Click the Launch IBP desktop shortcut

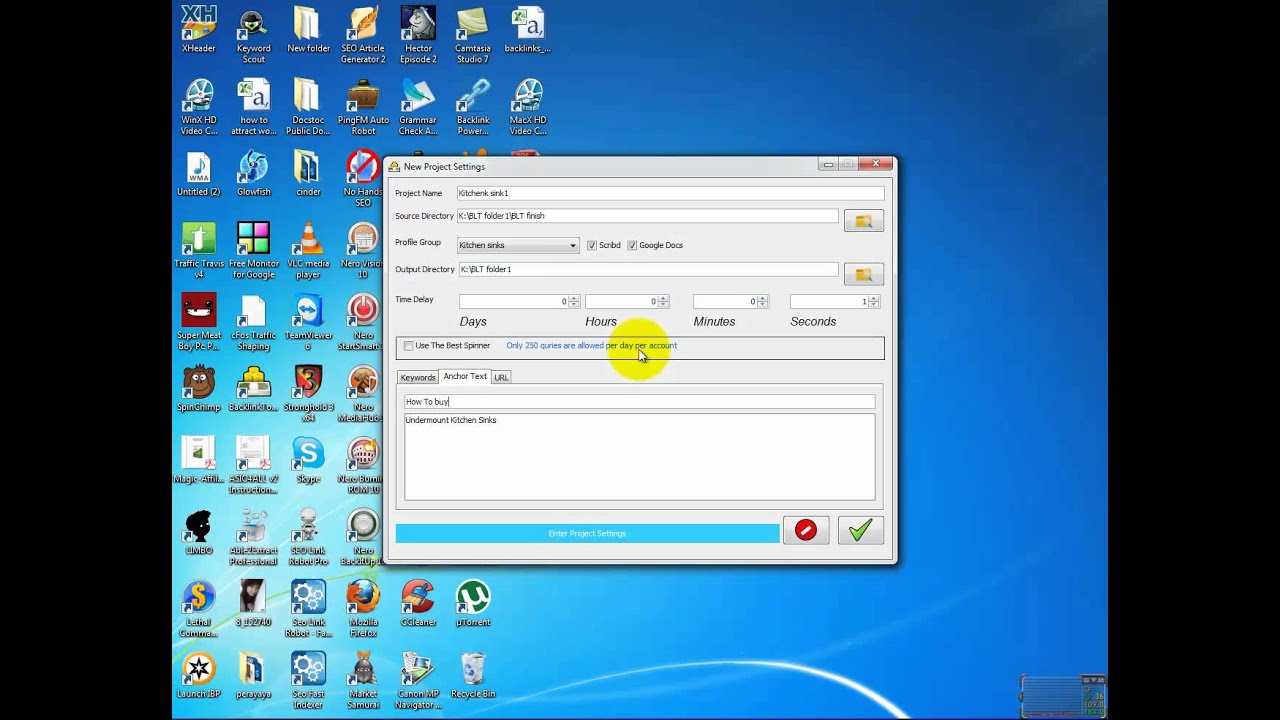(x=198, y=676)
